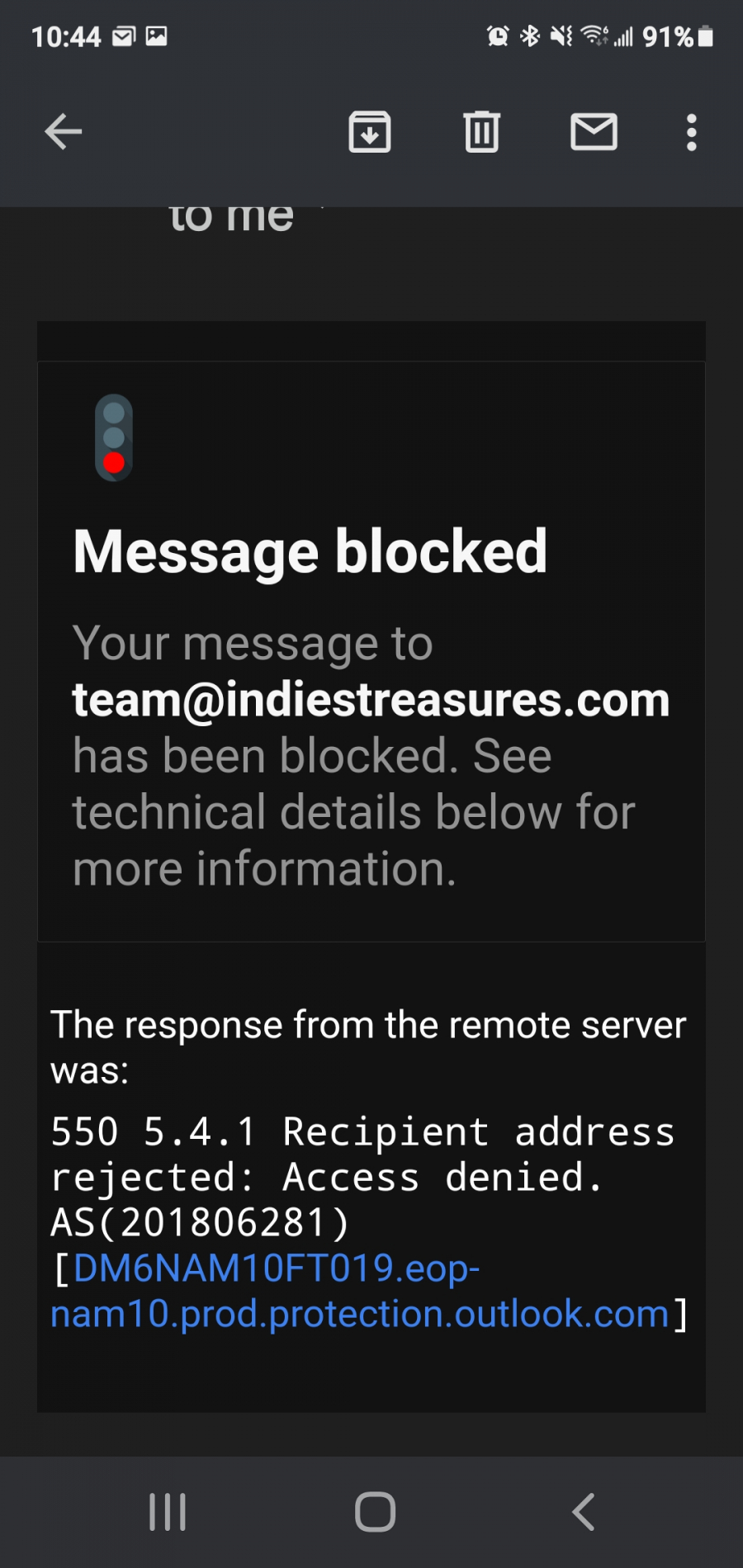Tap the team@indiestreasures.com address

pyautogui.click(x=371, y=700)
